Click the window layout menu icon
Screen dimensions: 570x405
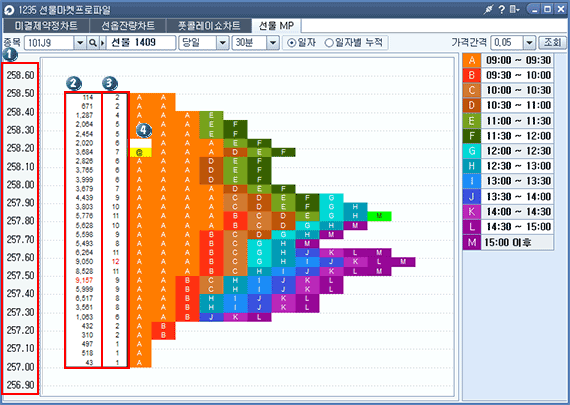point(514,9)
